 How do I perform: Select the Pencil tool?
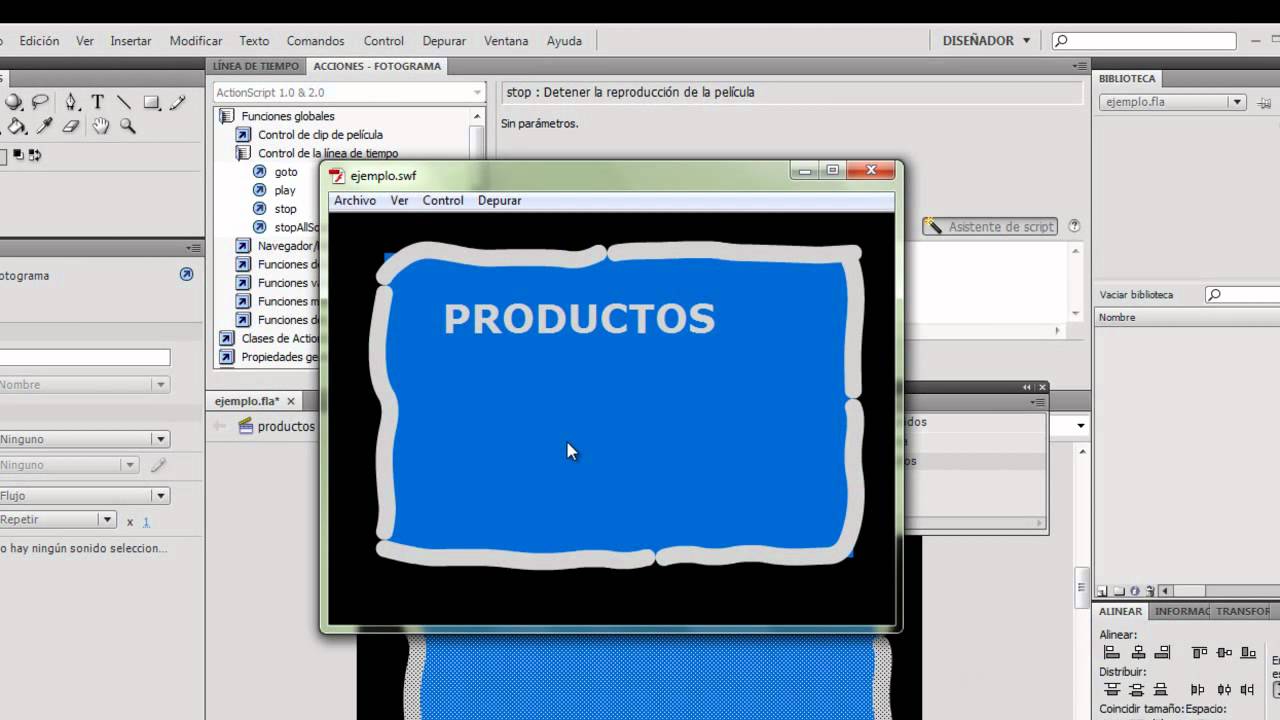point(178,102)
